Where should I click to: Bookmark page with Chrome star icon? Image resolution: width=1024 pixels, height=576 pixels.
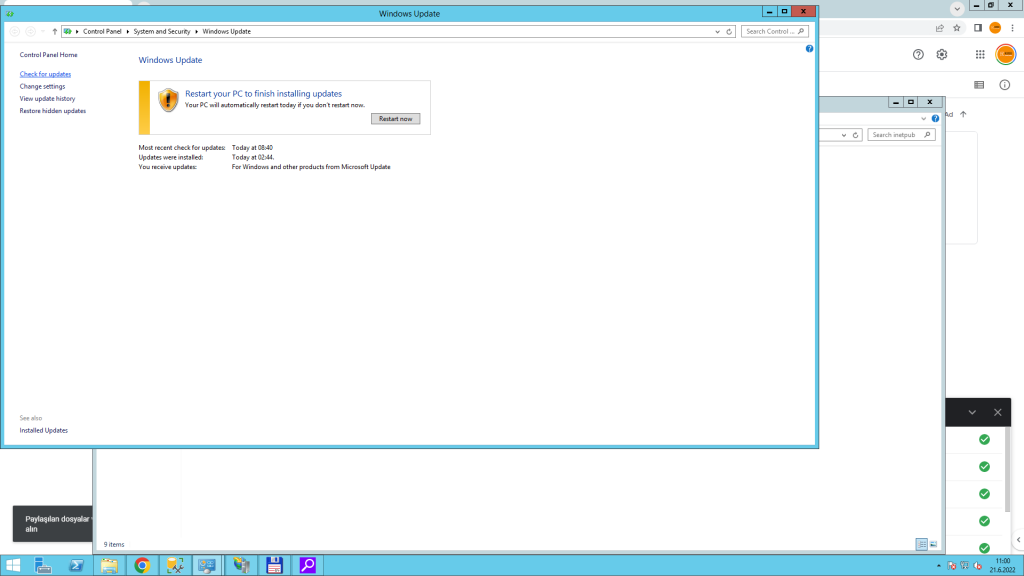pyautogui.click(x=957, y=27)
